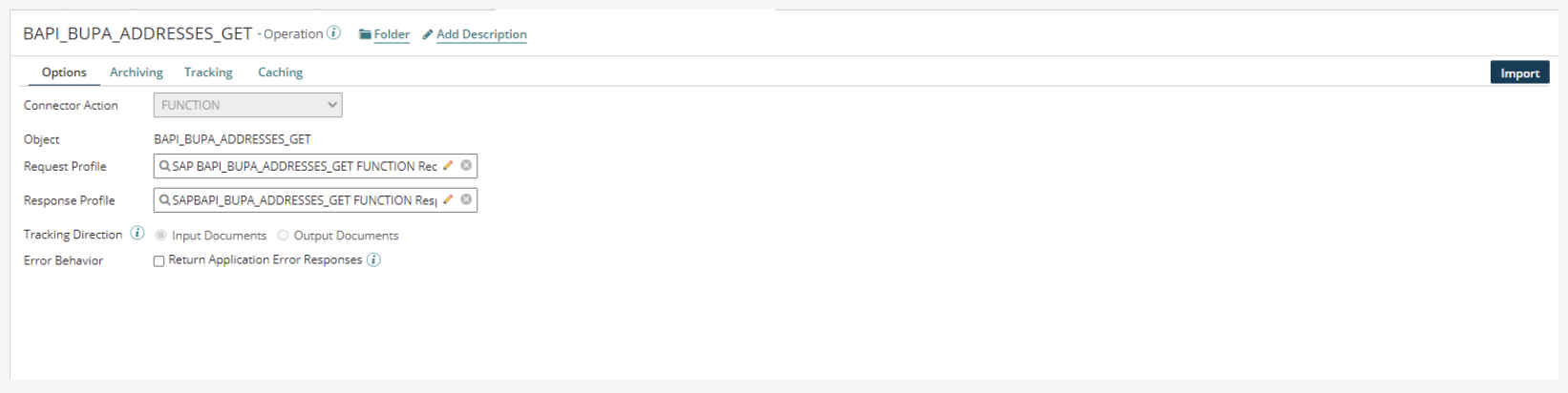Click the magnifier icon in Response Profile
The width and height of the screenshot is (1568, 393).
(164, 200)
